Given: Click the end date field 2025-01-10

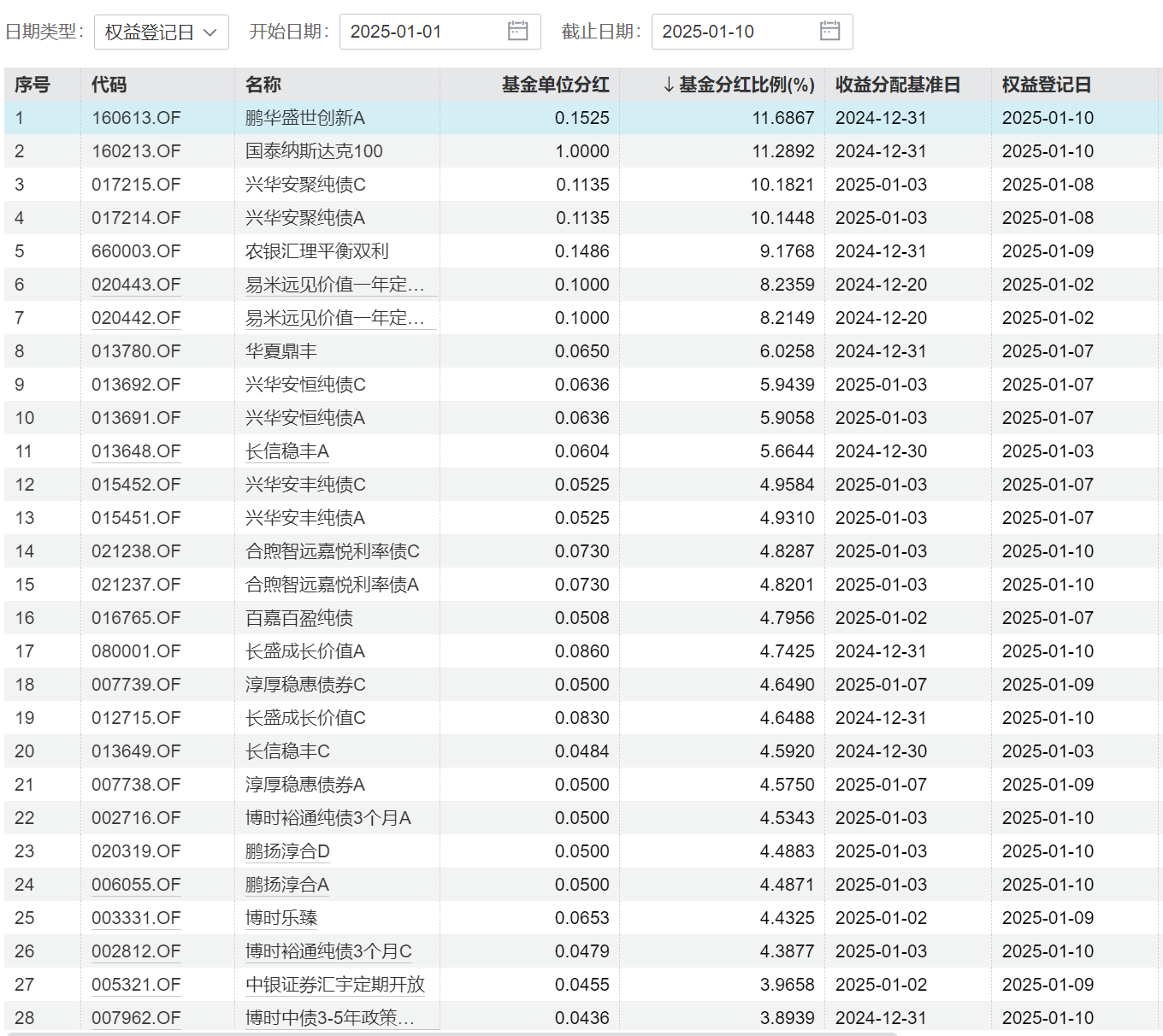Looking at the screenshot, I should click(x=752, y=32).
